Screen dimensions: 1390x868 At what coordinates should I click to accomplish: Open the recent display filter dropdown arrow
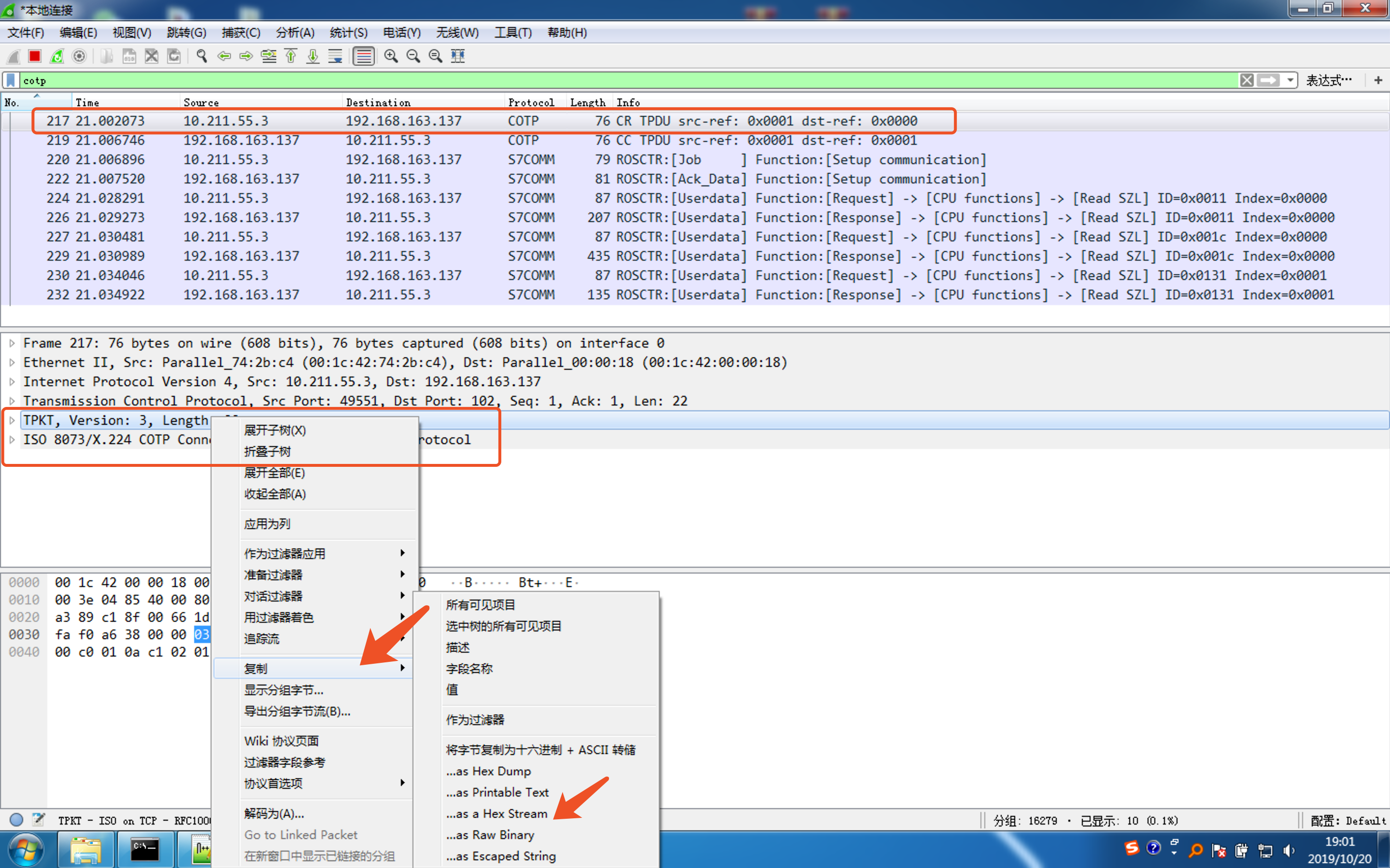click(x=1290, y=80)
